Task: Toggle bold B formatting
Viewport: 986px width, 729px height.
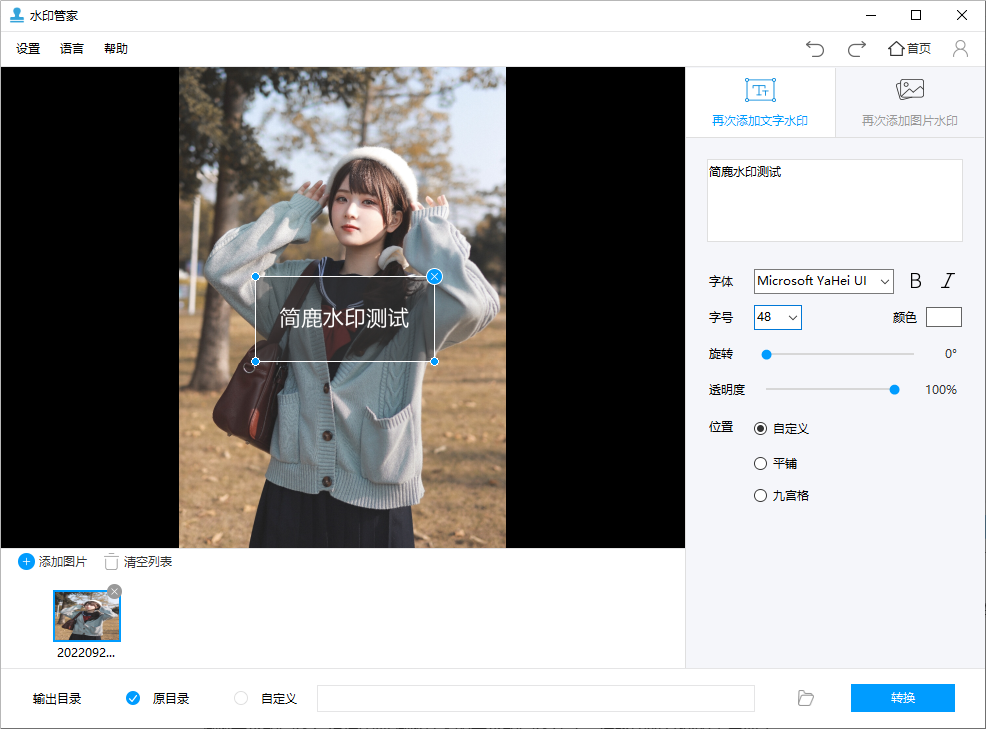Action: pos(916,281)
